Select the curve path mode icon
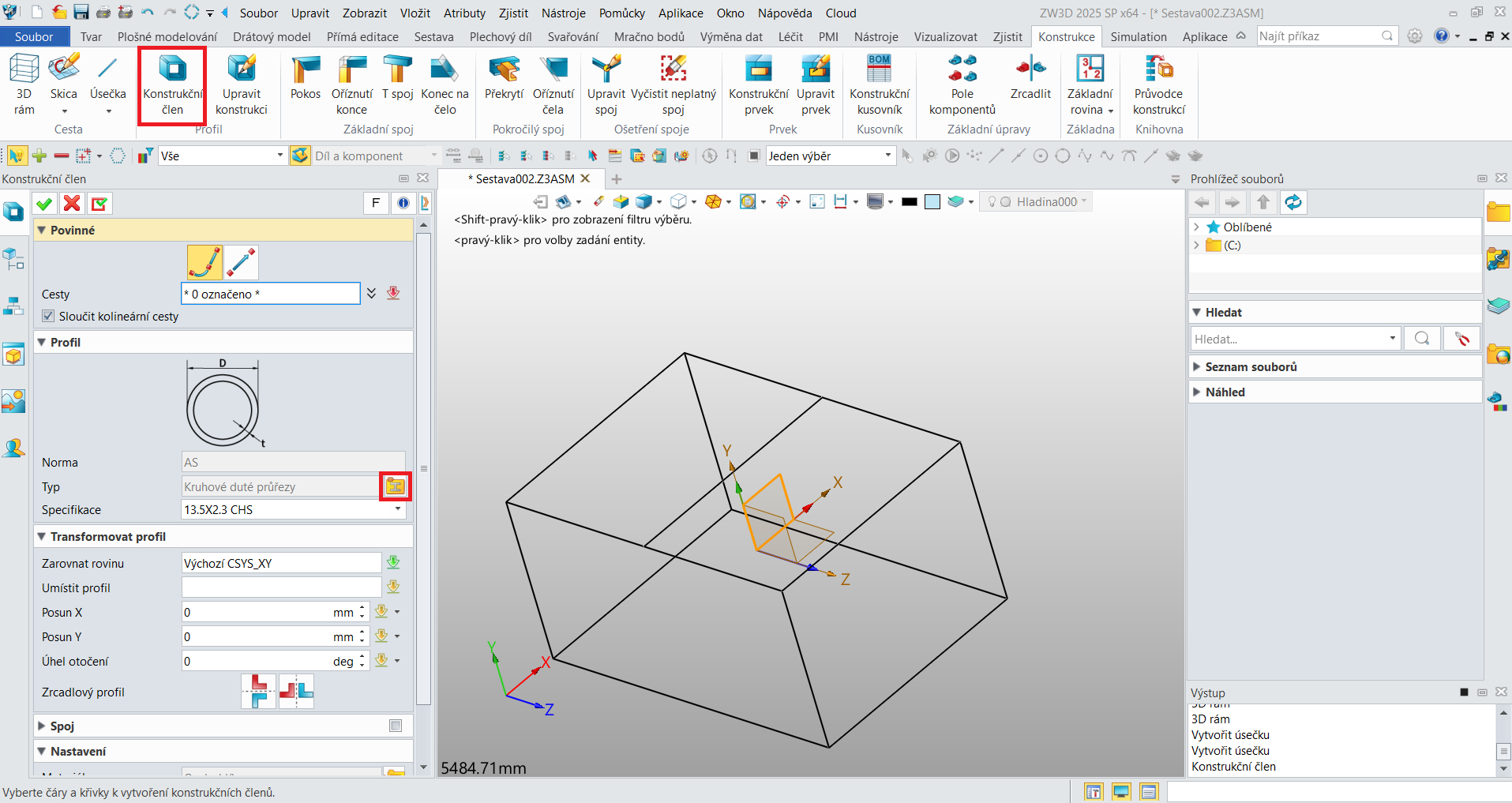 pos(204,262)
